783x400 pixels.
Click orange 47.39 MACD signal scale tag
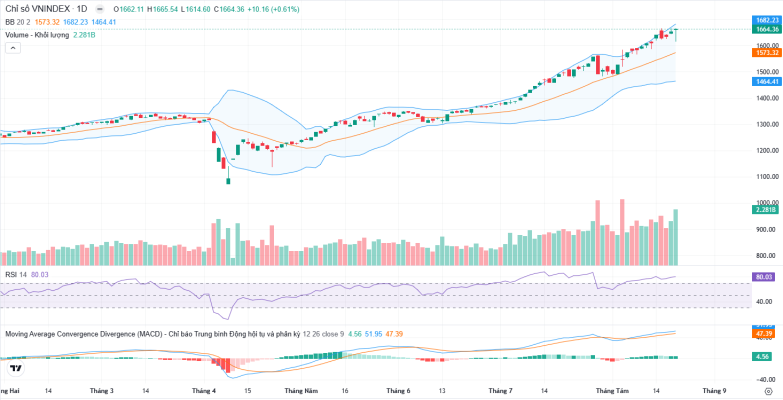tap(764, 333)
